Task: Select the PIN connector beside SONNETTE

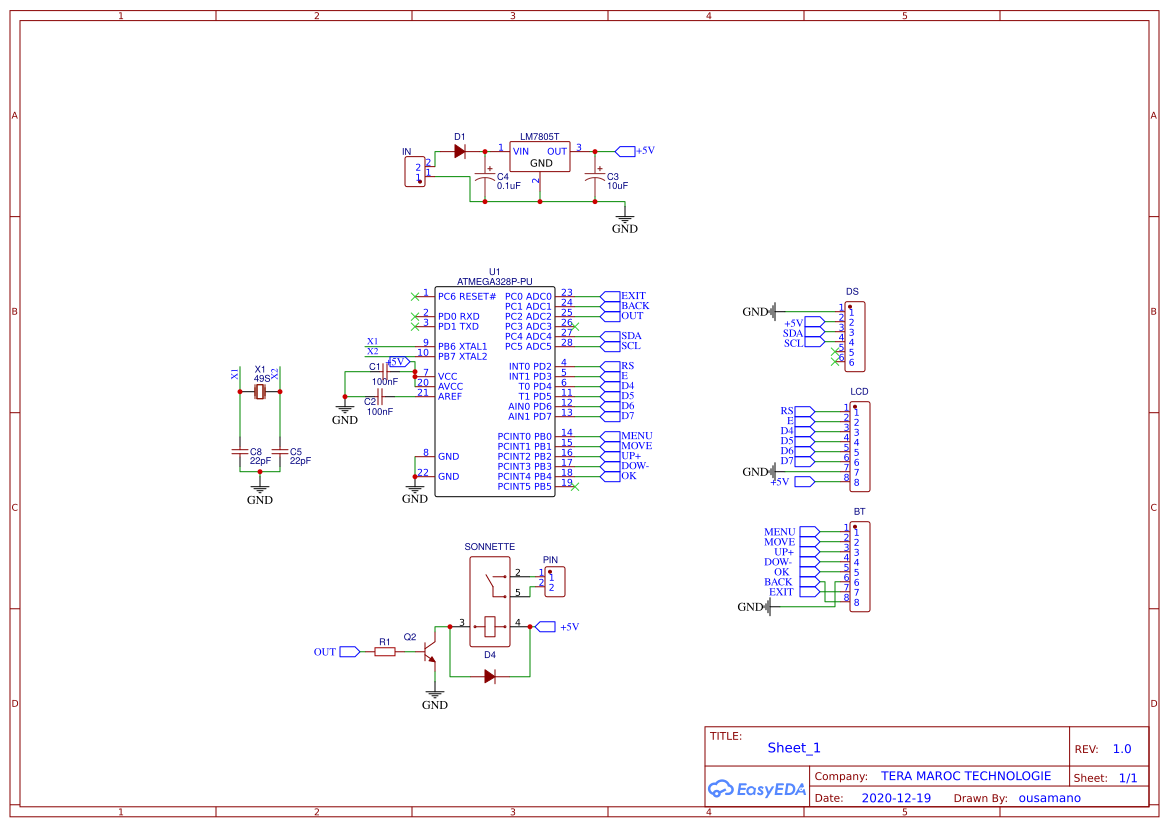Action: 553,581
